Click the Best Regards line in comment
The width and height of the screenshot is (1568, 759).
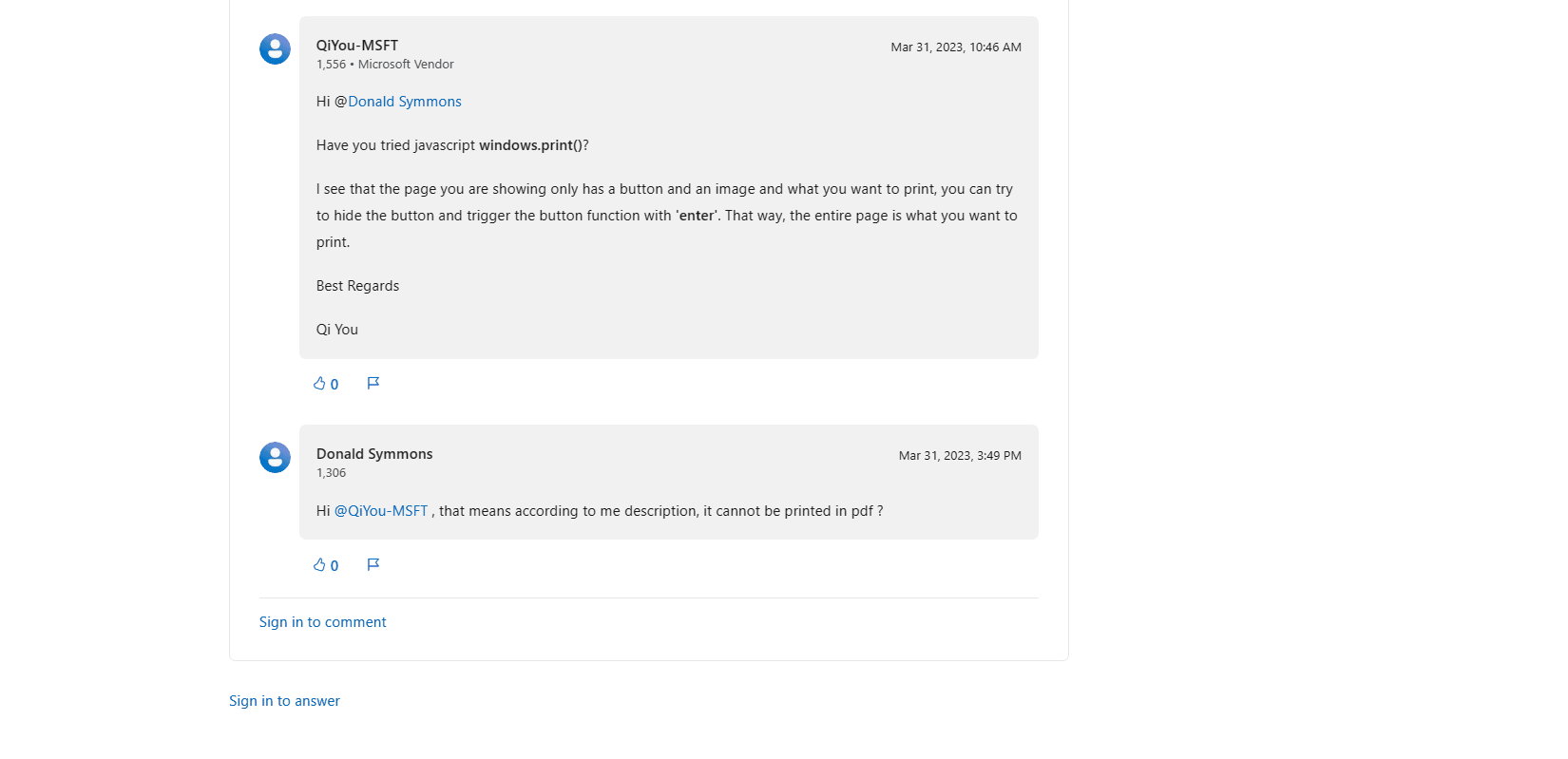(357, 286)
